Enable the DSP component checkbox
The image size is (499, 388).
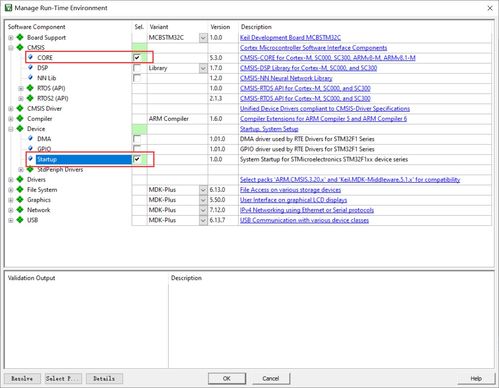pyautogui.click(x=137, y=68)
